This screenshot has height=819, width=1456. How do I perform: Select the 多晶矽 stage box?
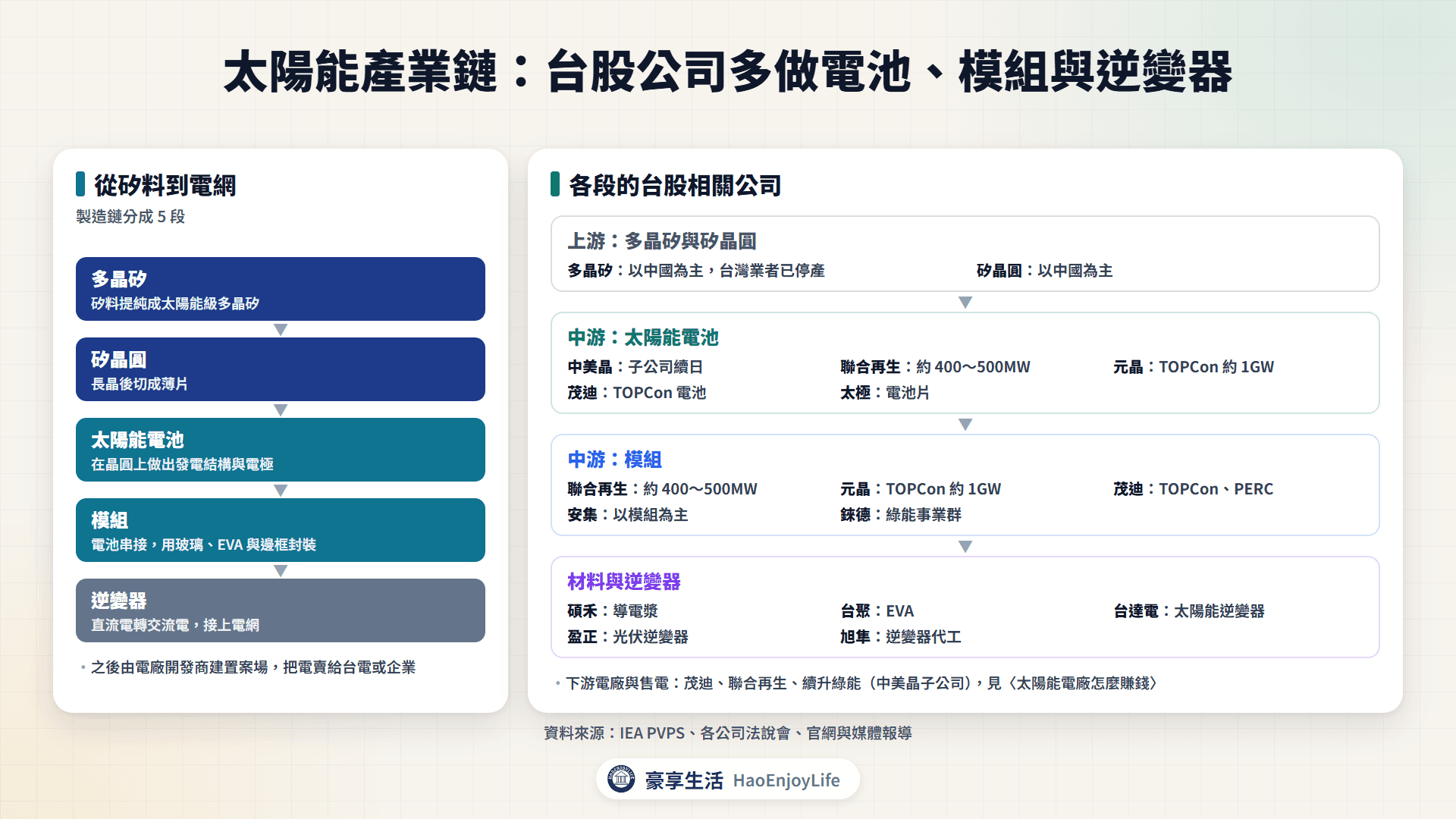[x=281, y=289]
